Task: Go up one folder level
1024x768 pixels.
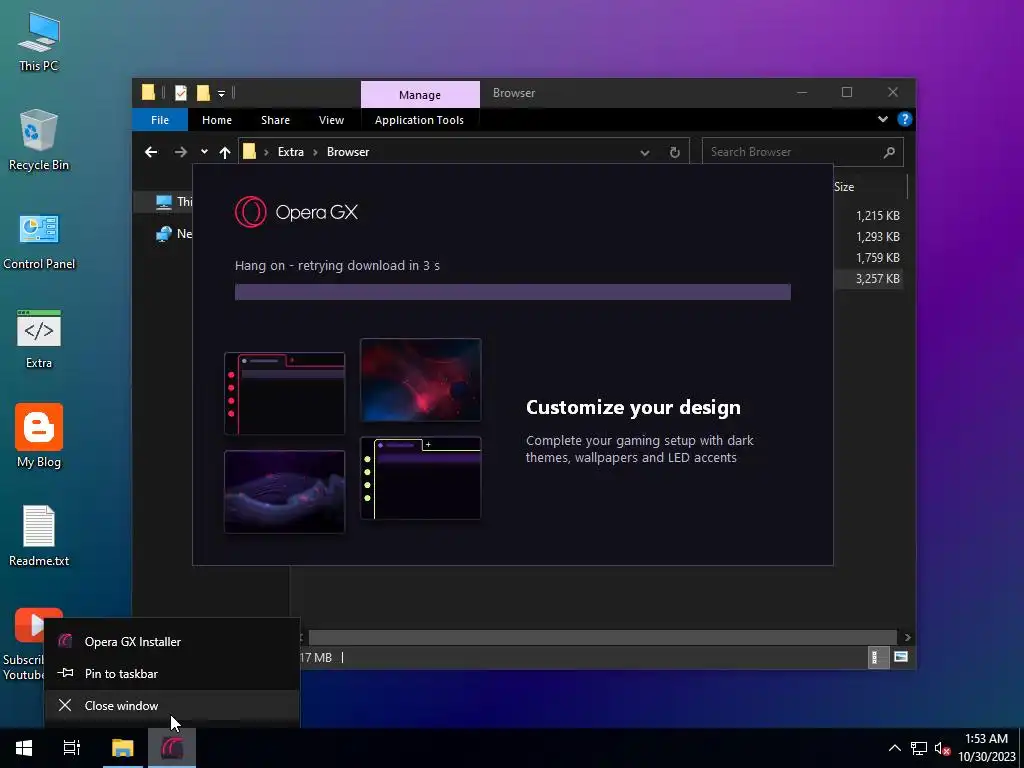Action: [x=225, y=152]
